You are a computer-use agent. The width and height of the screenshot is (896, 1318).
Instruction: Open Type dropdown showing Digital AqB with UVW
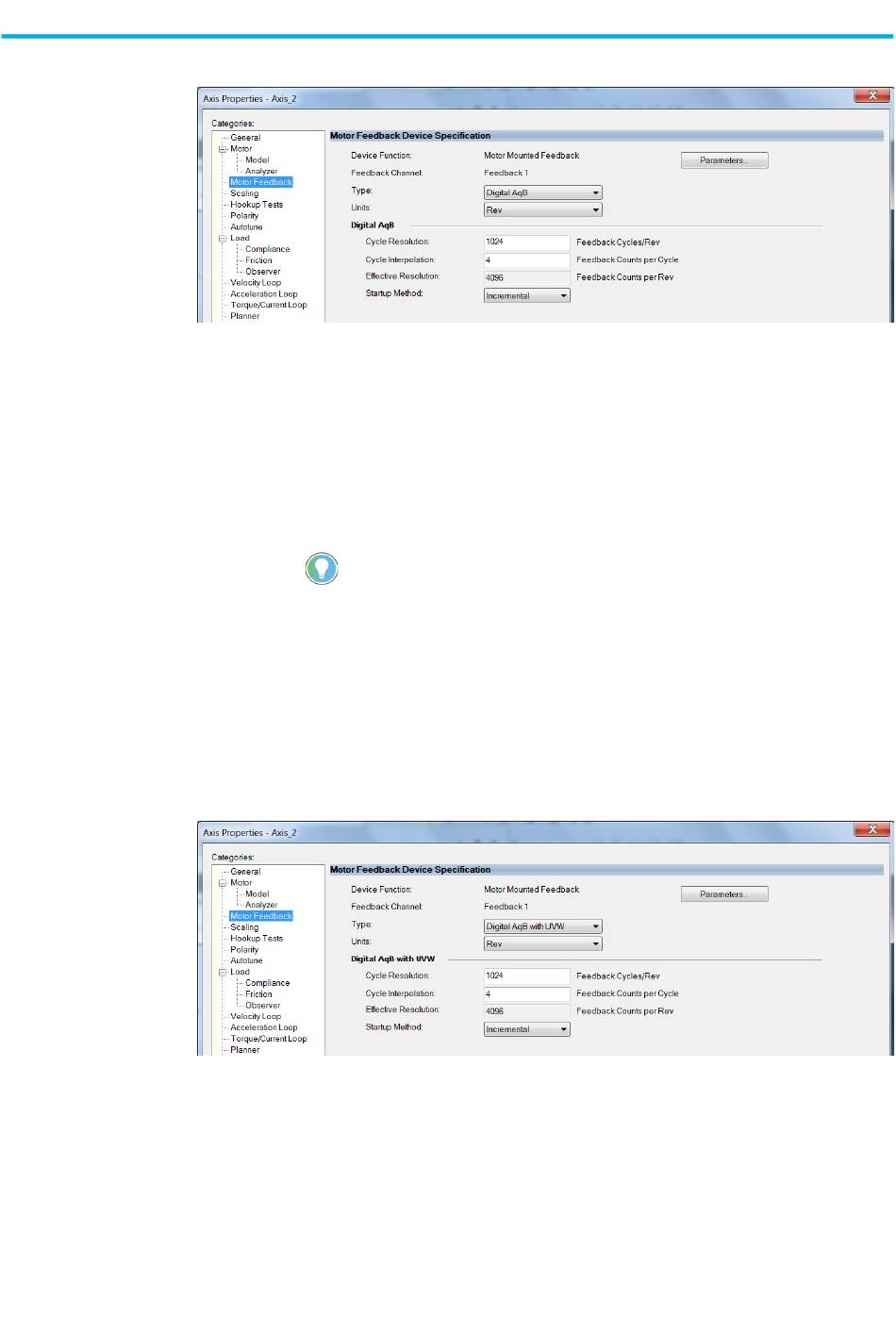(x=542, y=926)
